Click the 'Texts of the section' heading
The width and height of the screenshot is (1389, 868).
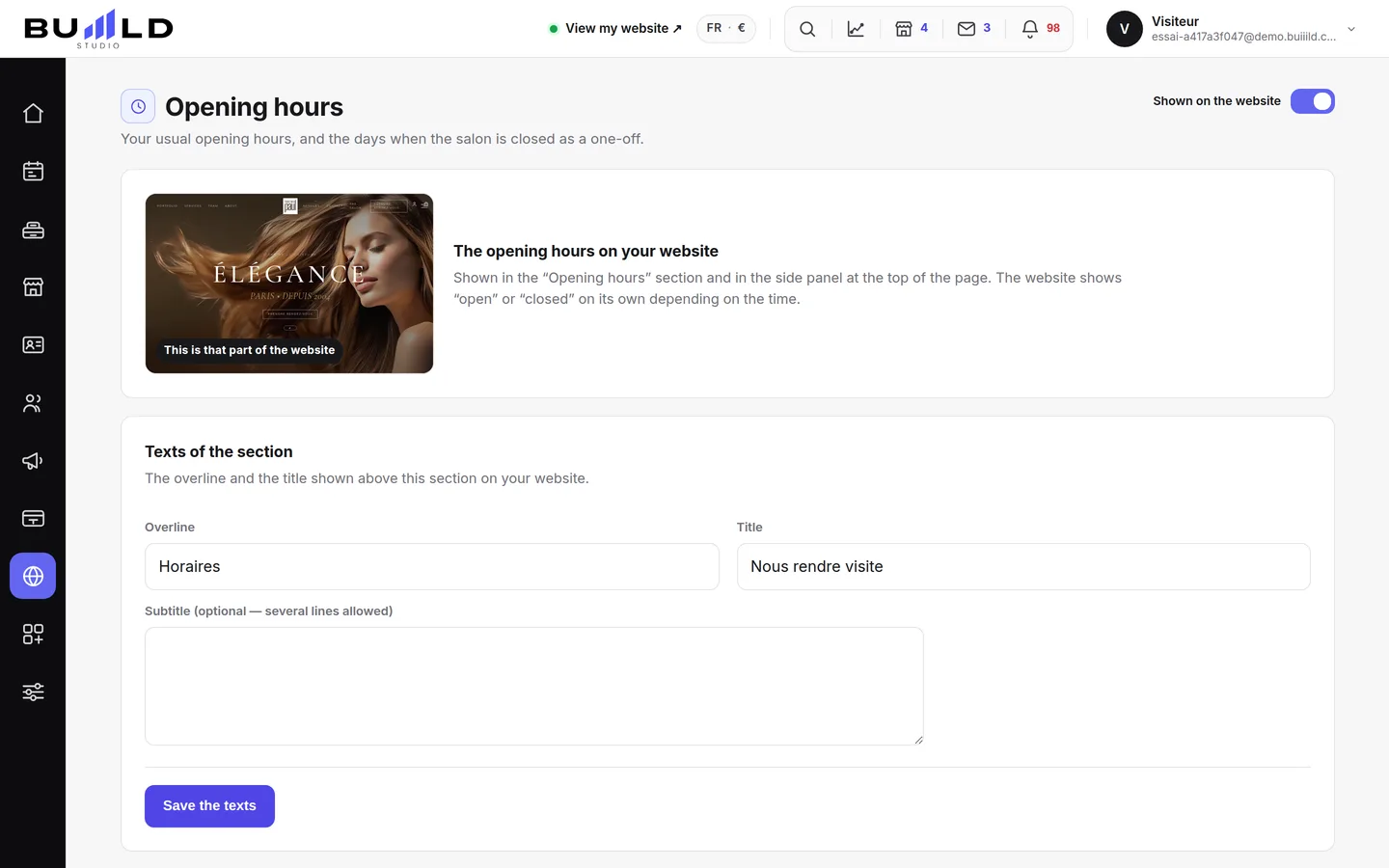pos(219,451)
